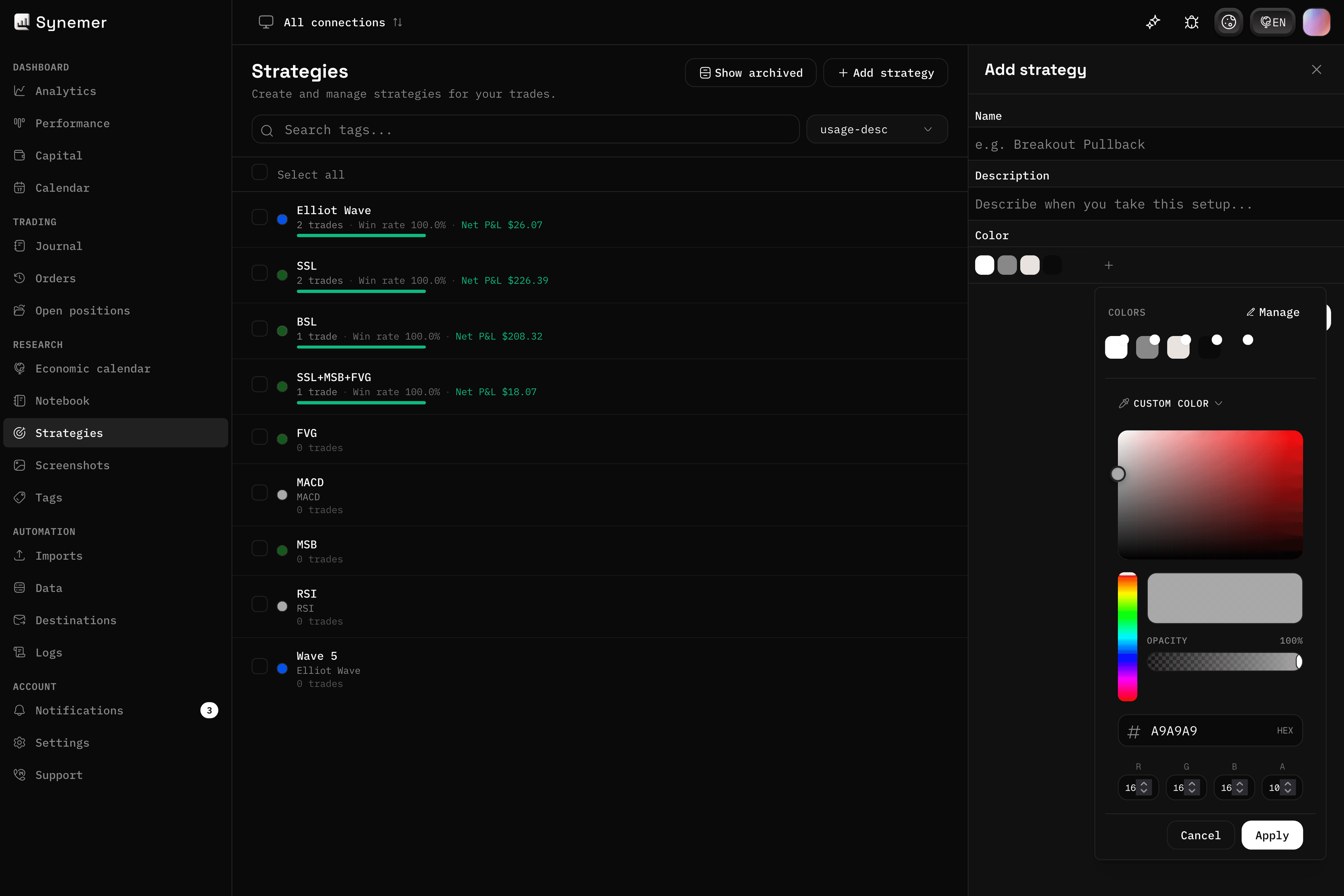The width and height of the screenshot is (1344, 896).
Task: Close the Add strategy panel
Action: pos(1317,70)
